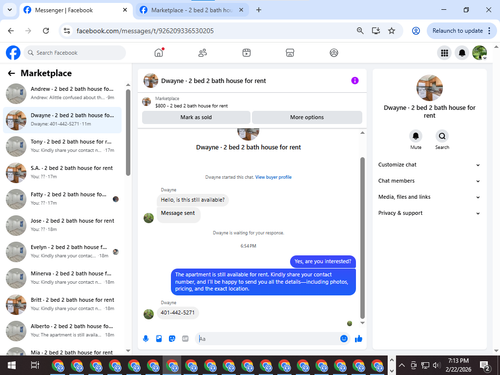Open the Video/Watch icon
The height and width of the screenshot is (375, 500).
point(246,53)
